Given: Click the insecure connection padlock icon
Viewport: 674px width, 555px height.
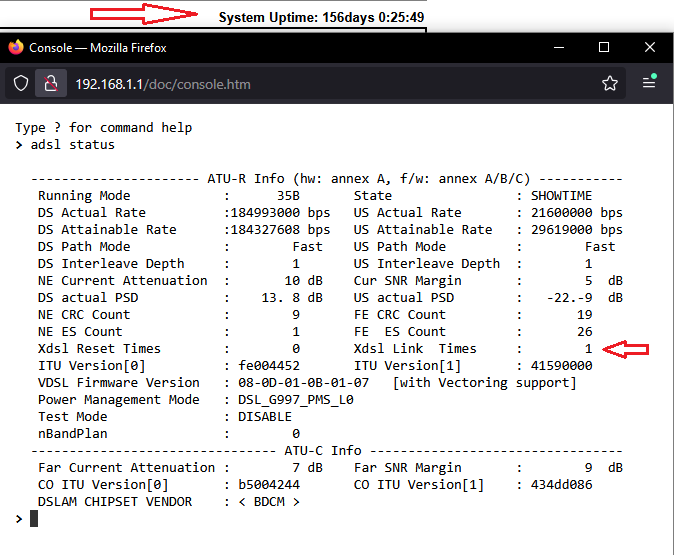Looking at the screenshot, I should pos(51,83).
